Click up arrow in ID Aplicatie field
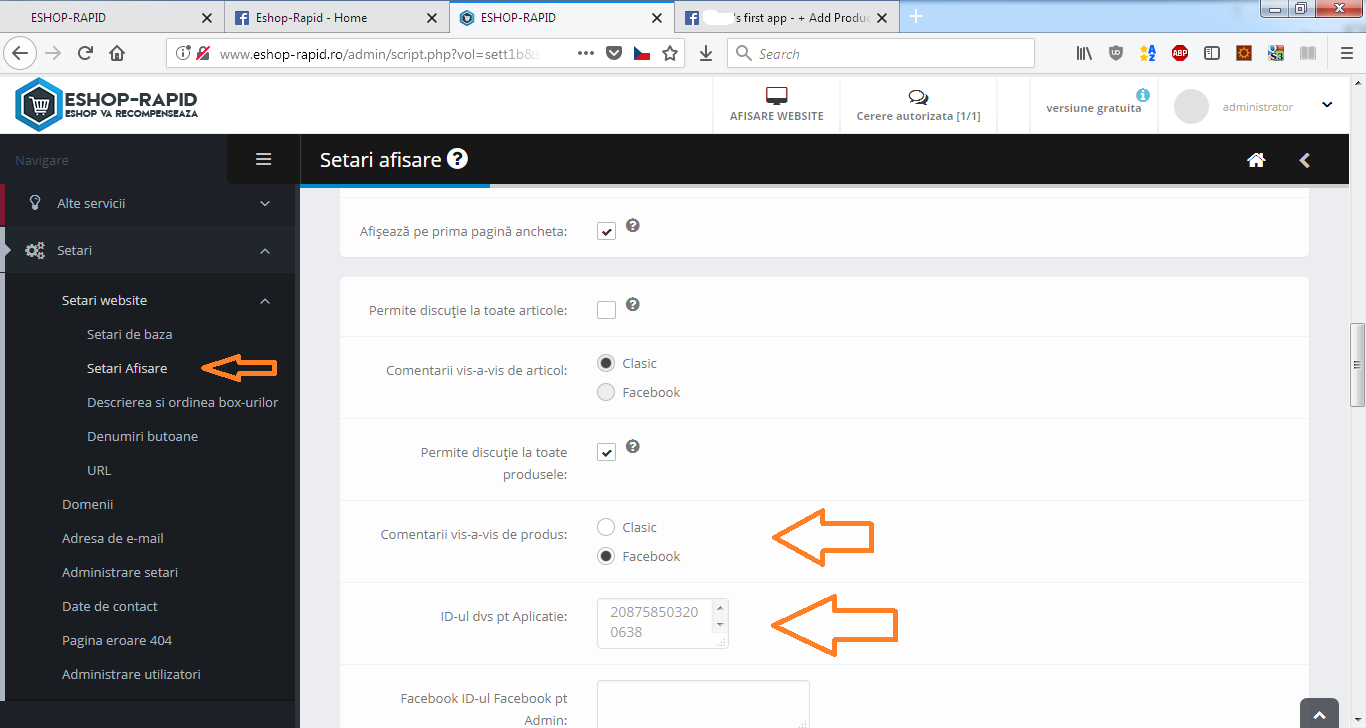The image size is (1366, 728). [x=721, y=607]
